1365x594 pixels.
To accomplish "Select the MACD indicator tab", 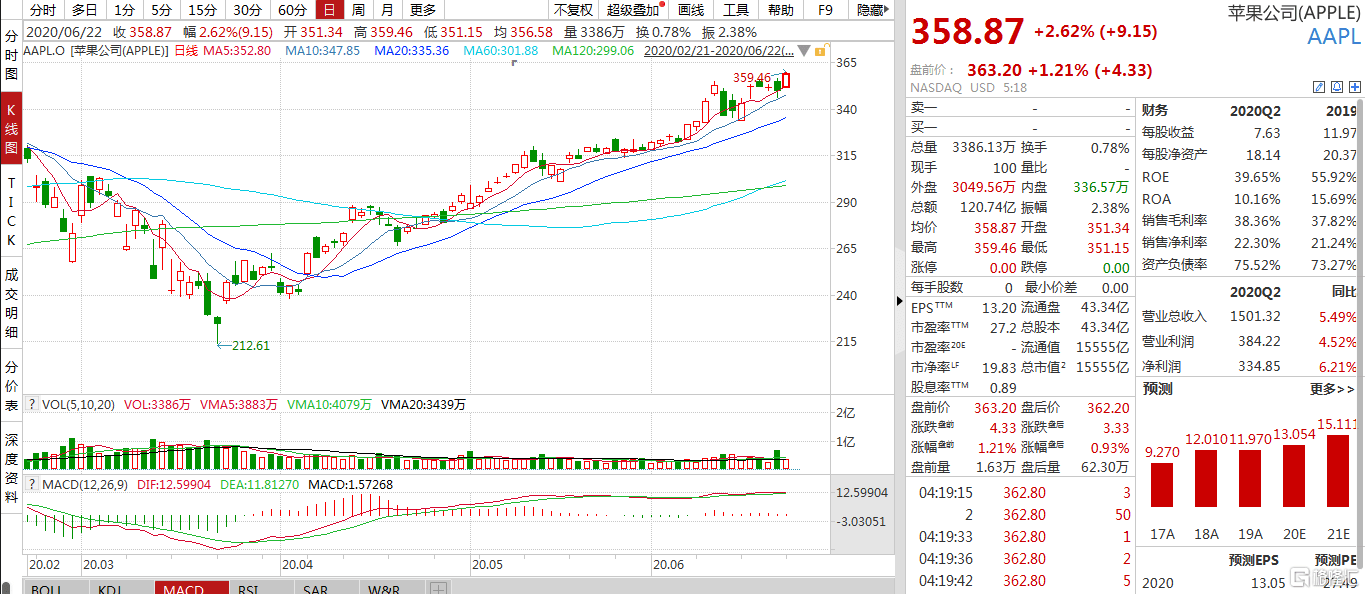I will 192,588.
